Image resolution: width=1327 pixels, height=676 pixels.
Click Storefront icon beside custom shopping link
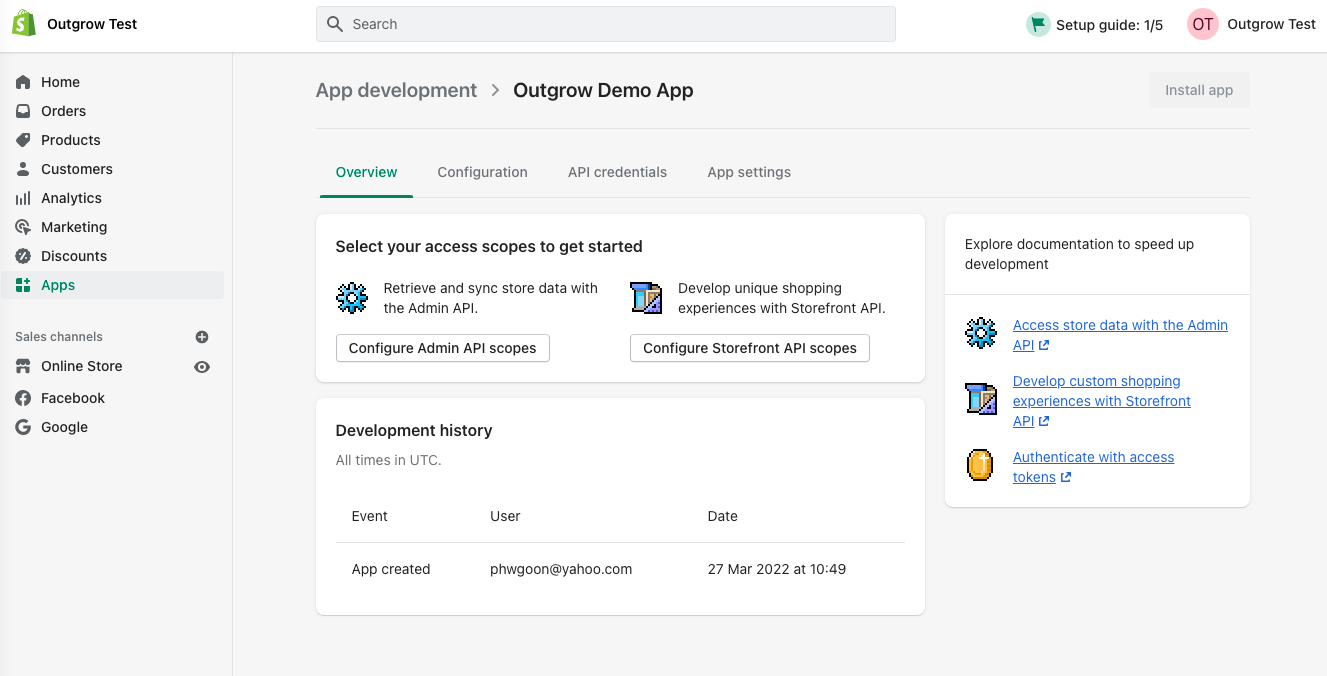point(981,398)
